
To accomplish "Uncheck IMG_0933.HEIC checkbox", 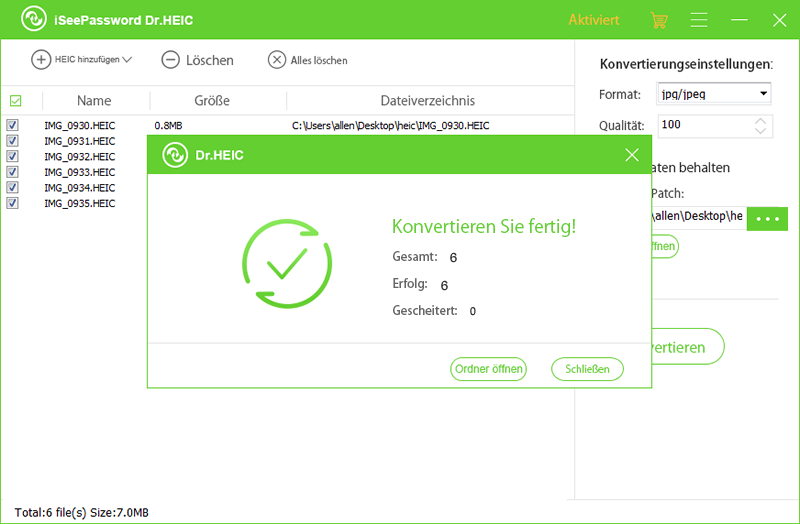I will tap(12, 172).
